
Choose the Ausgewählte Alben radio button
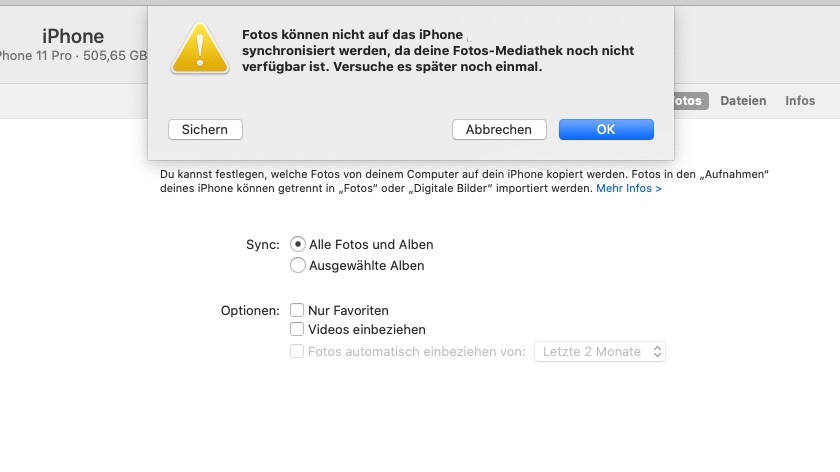pos(298,266)
